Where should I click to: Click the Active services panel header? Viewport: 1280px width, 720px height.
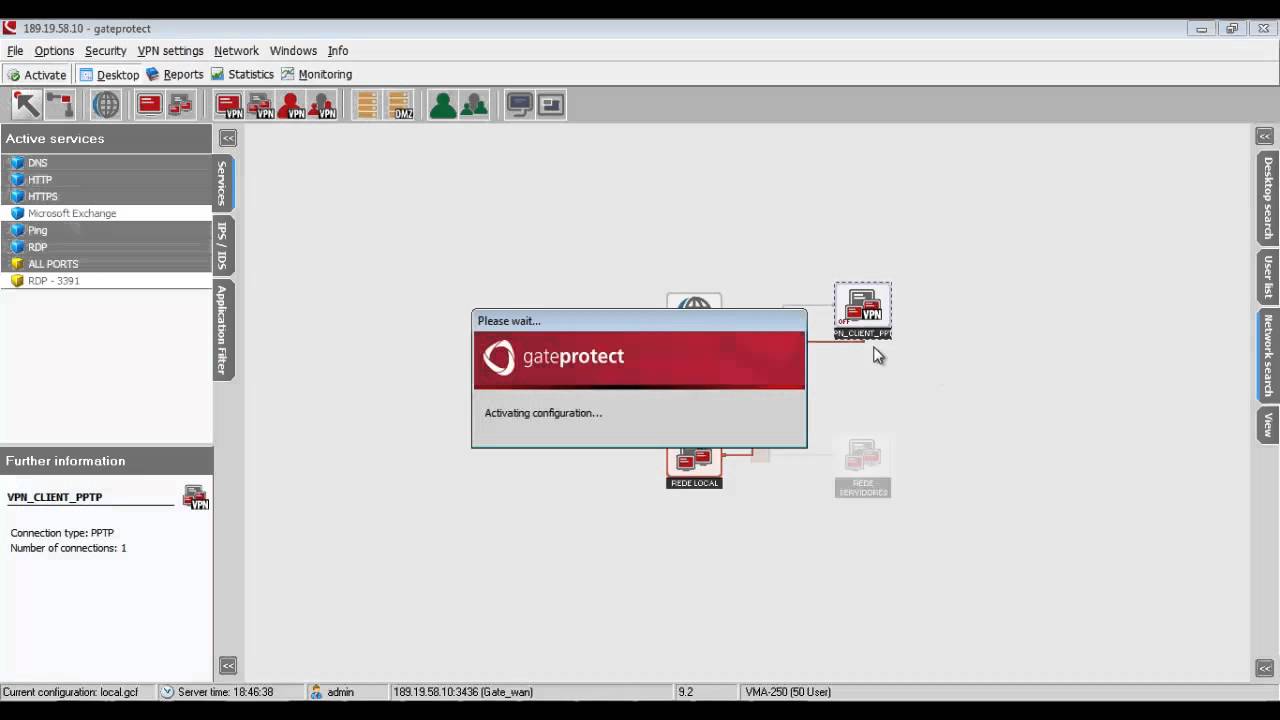pyautogui.click(x=106, y=139)
